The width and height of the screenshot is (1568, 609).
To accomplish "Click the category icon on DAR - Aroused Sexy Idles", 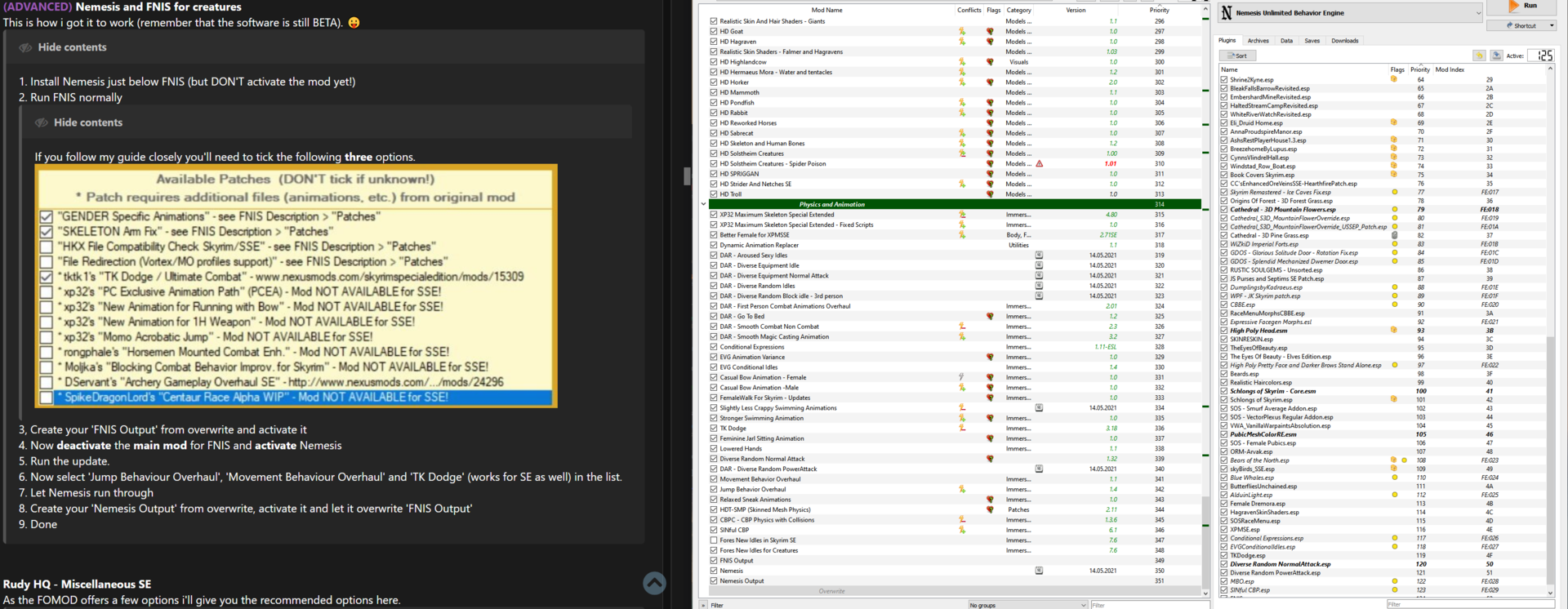I will 1039,255.
